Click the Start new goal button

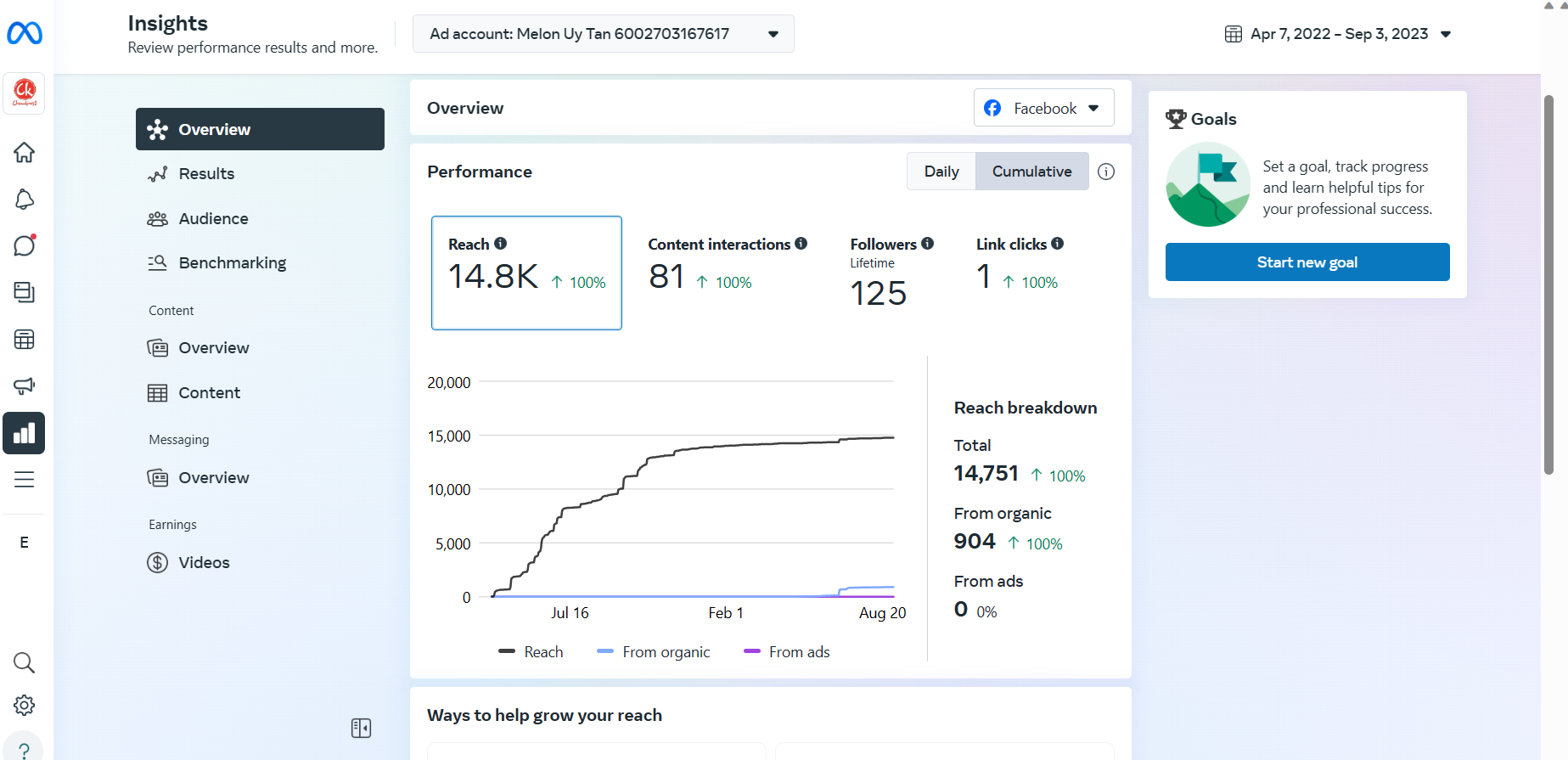click(1307, 262)
